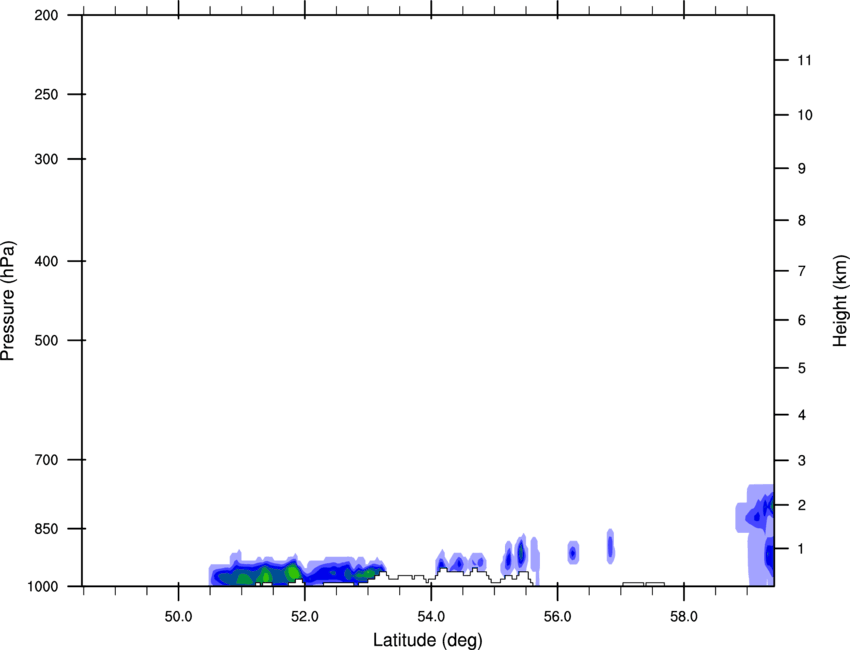Screen dimensions: 850x650
Task: Click the 56.0 latitude tick label
Action: pos(558,617)
